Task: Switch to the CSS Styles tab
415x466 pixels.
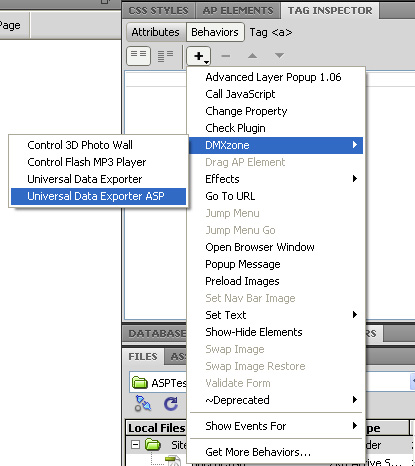Action: pyautogui.click(x=158, y=11)
